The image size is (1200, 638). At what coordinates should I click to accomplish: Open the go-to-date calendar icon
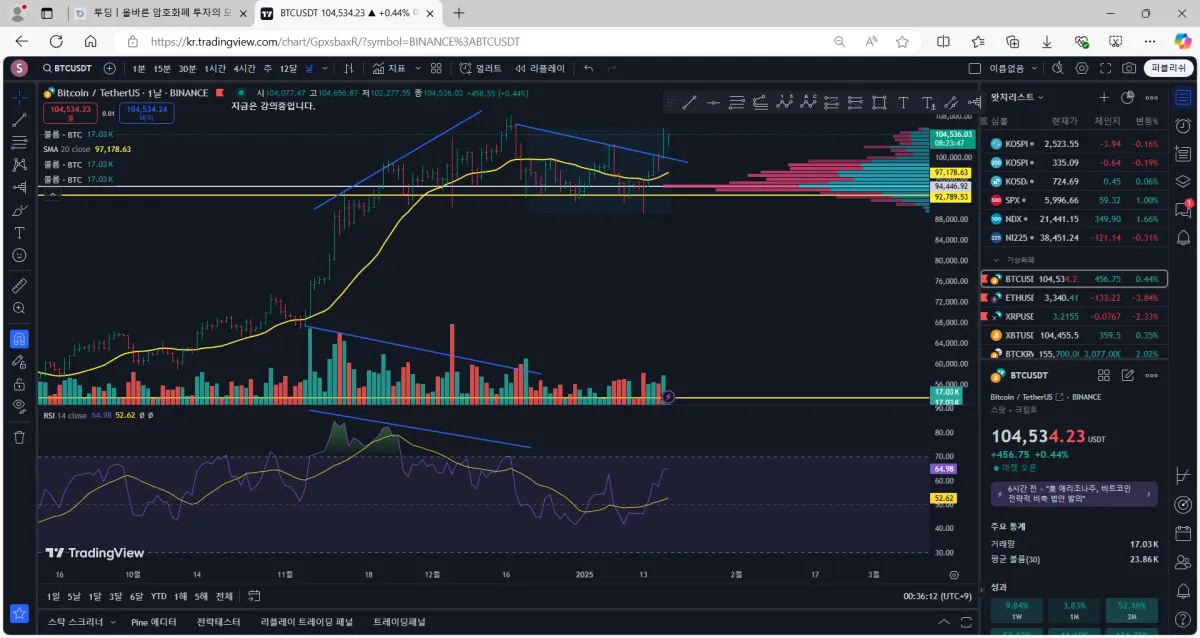(254, 596)
